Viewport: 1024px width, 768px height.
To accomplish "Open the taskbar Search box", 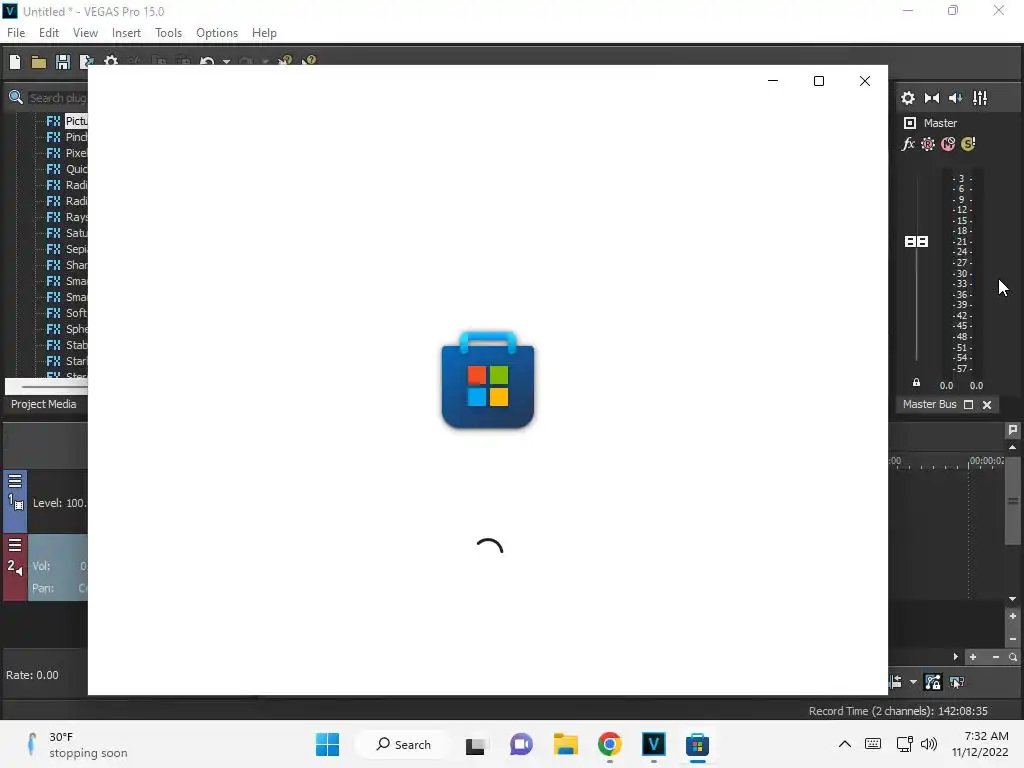I will (403, 744).
